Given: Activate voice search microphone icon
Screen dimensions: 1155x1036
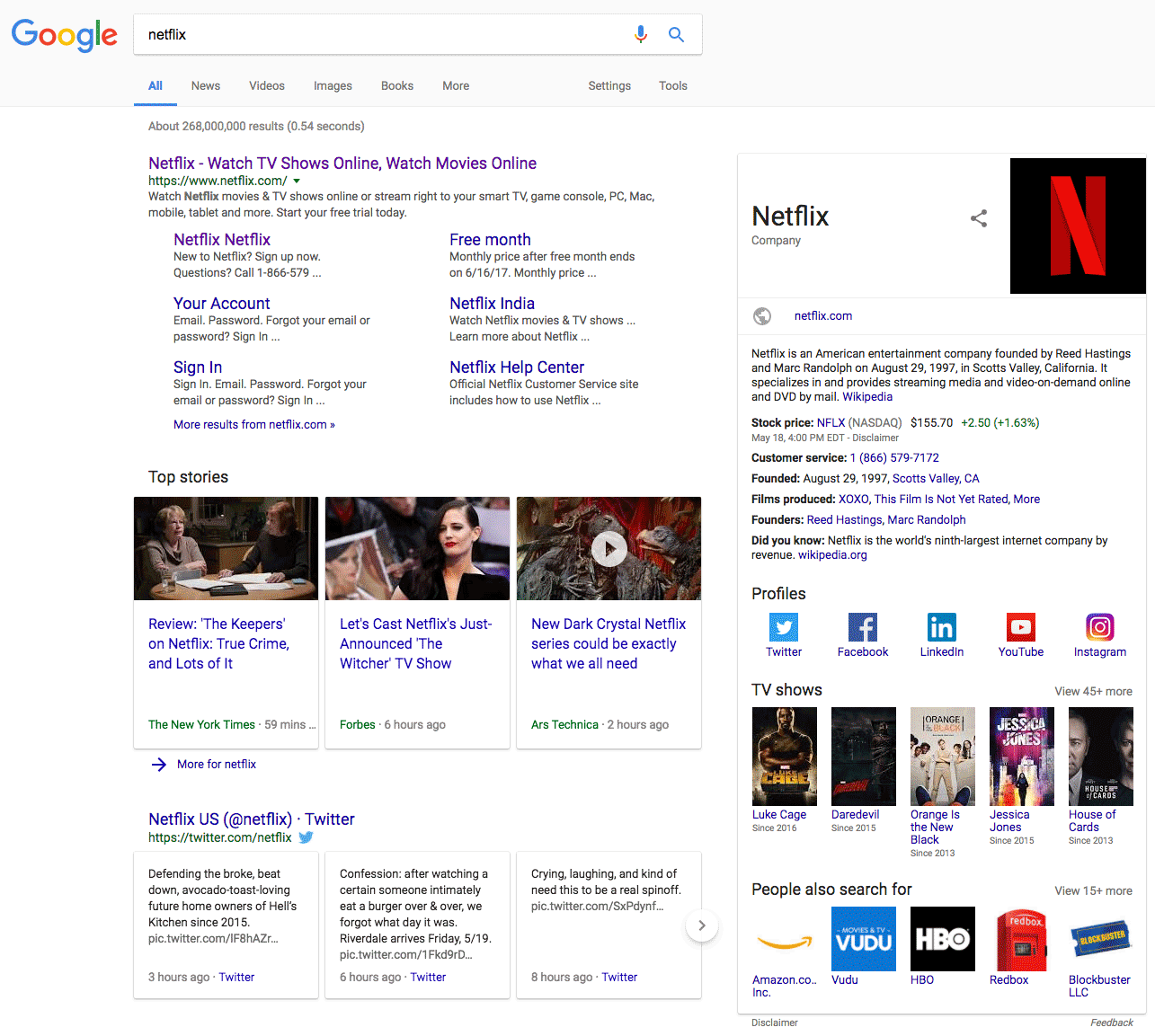Looking at the screenshot, I should (641, 34).
